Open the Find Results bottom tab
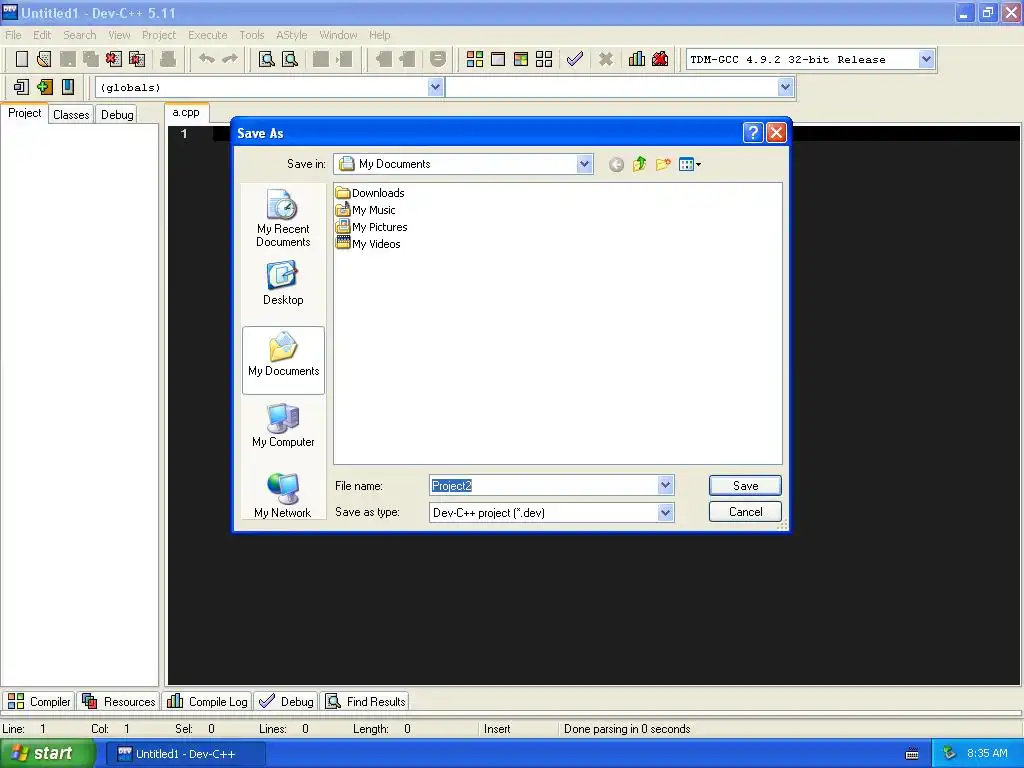Image resolution: width=1024 pixels, height=768 pixels. click(x=365, y=701)
